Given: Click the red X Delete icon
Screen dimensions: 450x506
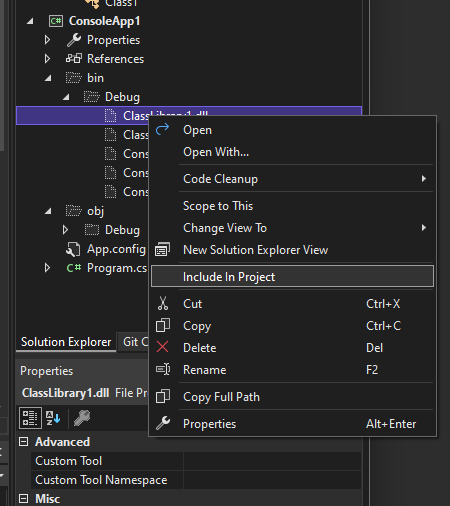Looking at the screenshot, I should pyautogui.click(x=163, y=347).
